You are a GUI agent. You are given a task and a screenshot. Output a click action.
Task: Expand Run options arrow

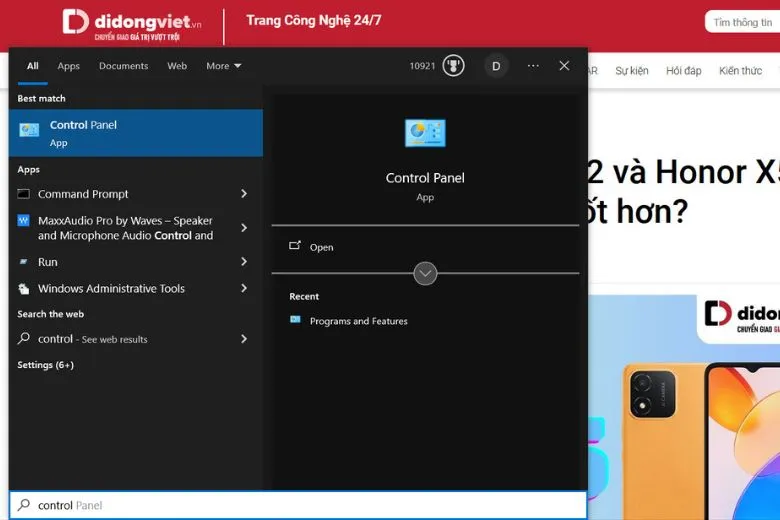244,262
